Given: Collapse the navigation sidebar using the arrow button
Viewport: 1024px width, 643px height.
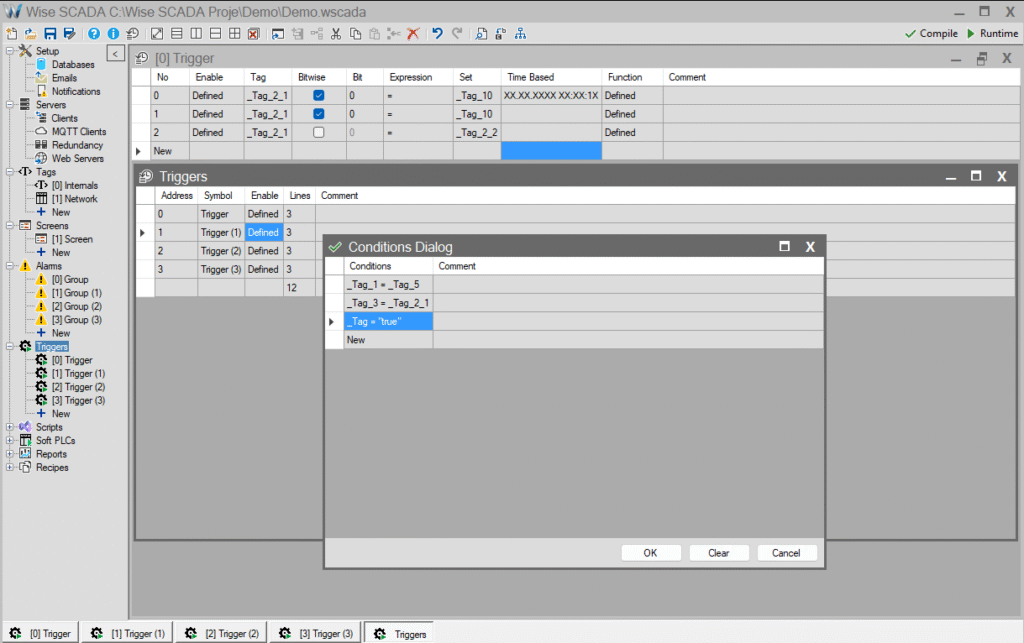Looking at the screenshot, I should [x=116, y=54].
